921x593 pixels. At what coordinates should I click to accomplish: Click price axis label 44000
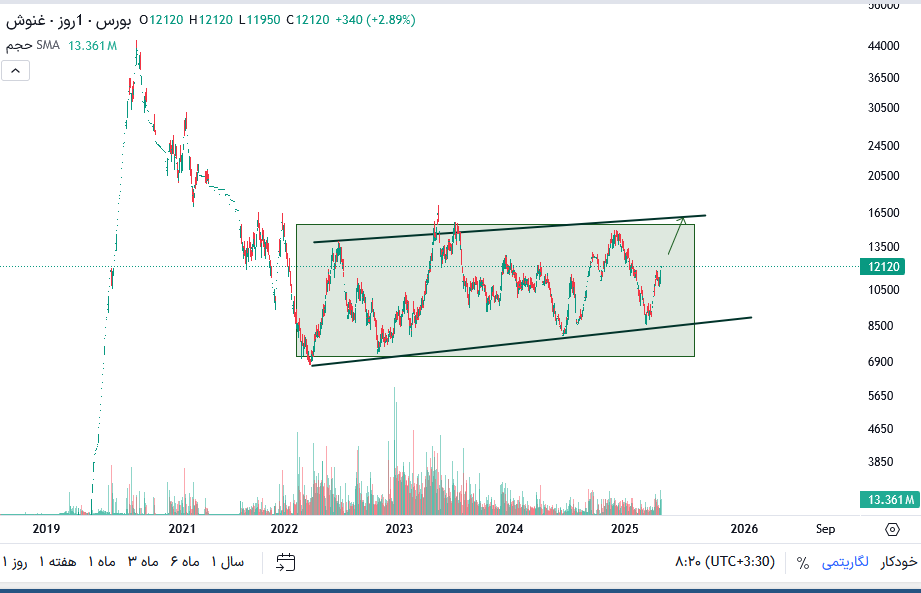[883, 46]
